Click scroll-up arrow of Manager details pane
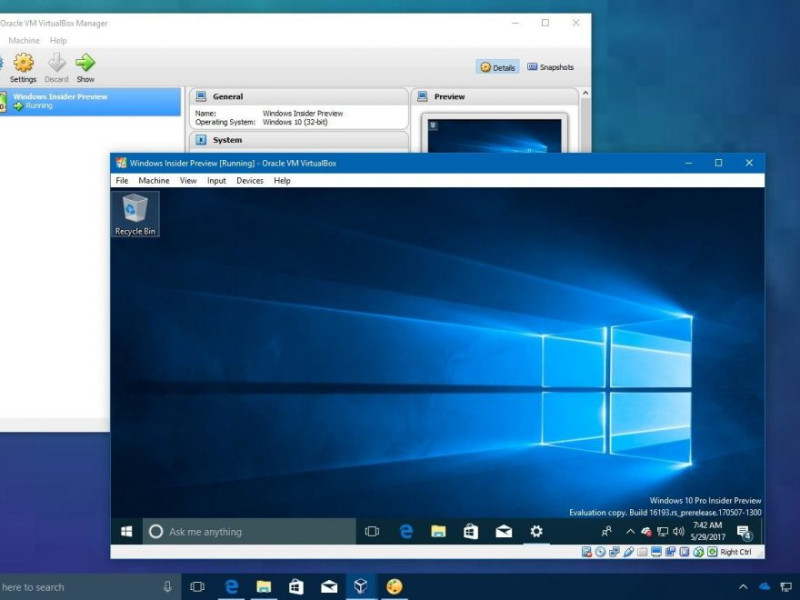The height and width of the screenshot is (600, 800). point(585,93)
